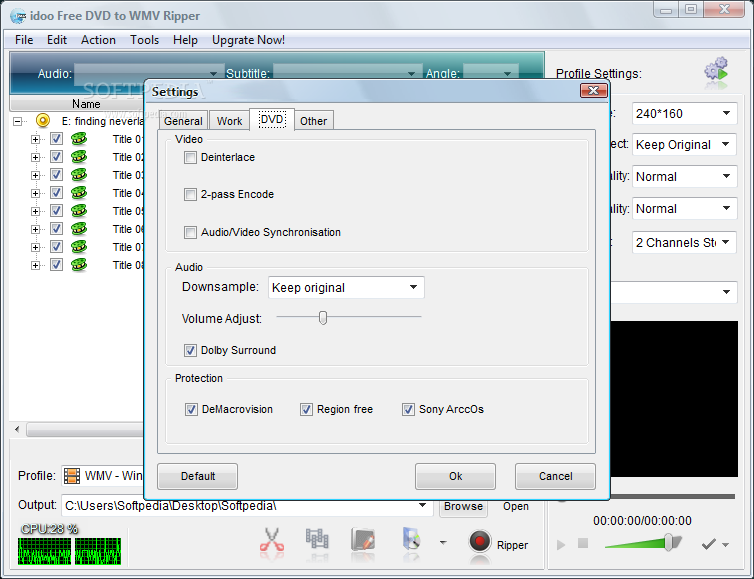Uncheck Title 04 checkbox in the list
Viewport: 754px width, 579px height.
tap(56, 192)
